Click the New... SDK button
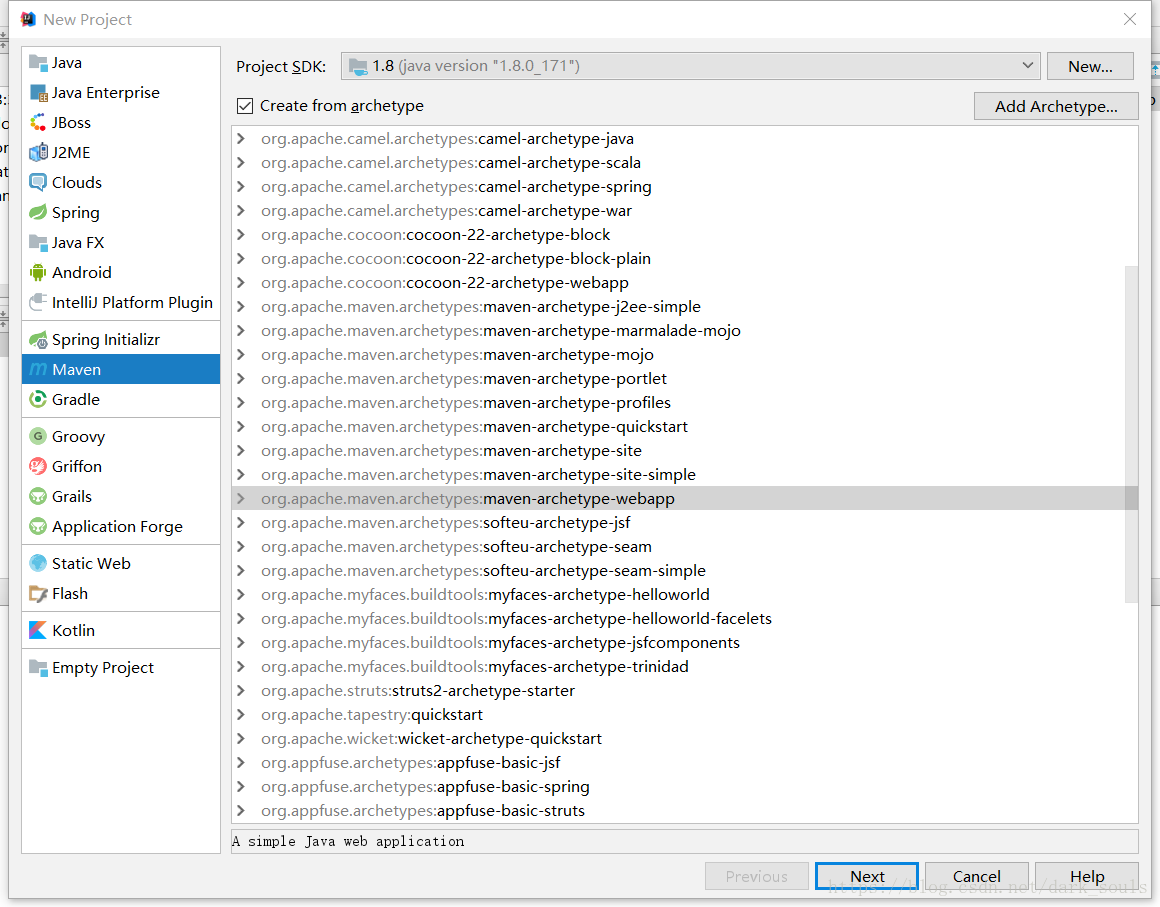 coord(1090,66)
